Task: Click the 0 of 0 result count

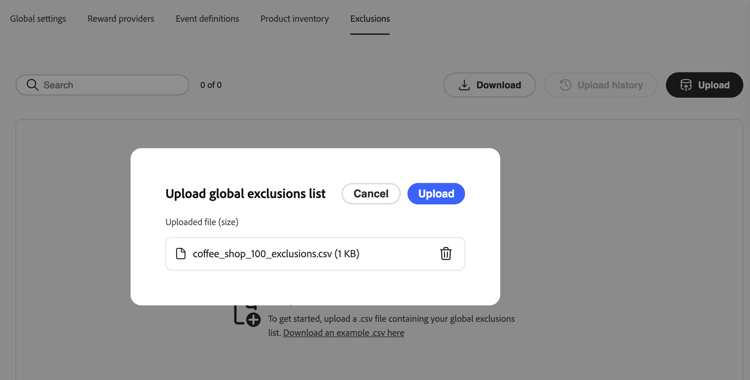Action: point(210,85)
